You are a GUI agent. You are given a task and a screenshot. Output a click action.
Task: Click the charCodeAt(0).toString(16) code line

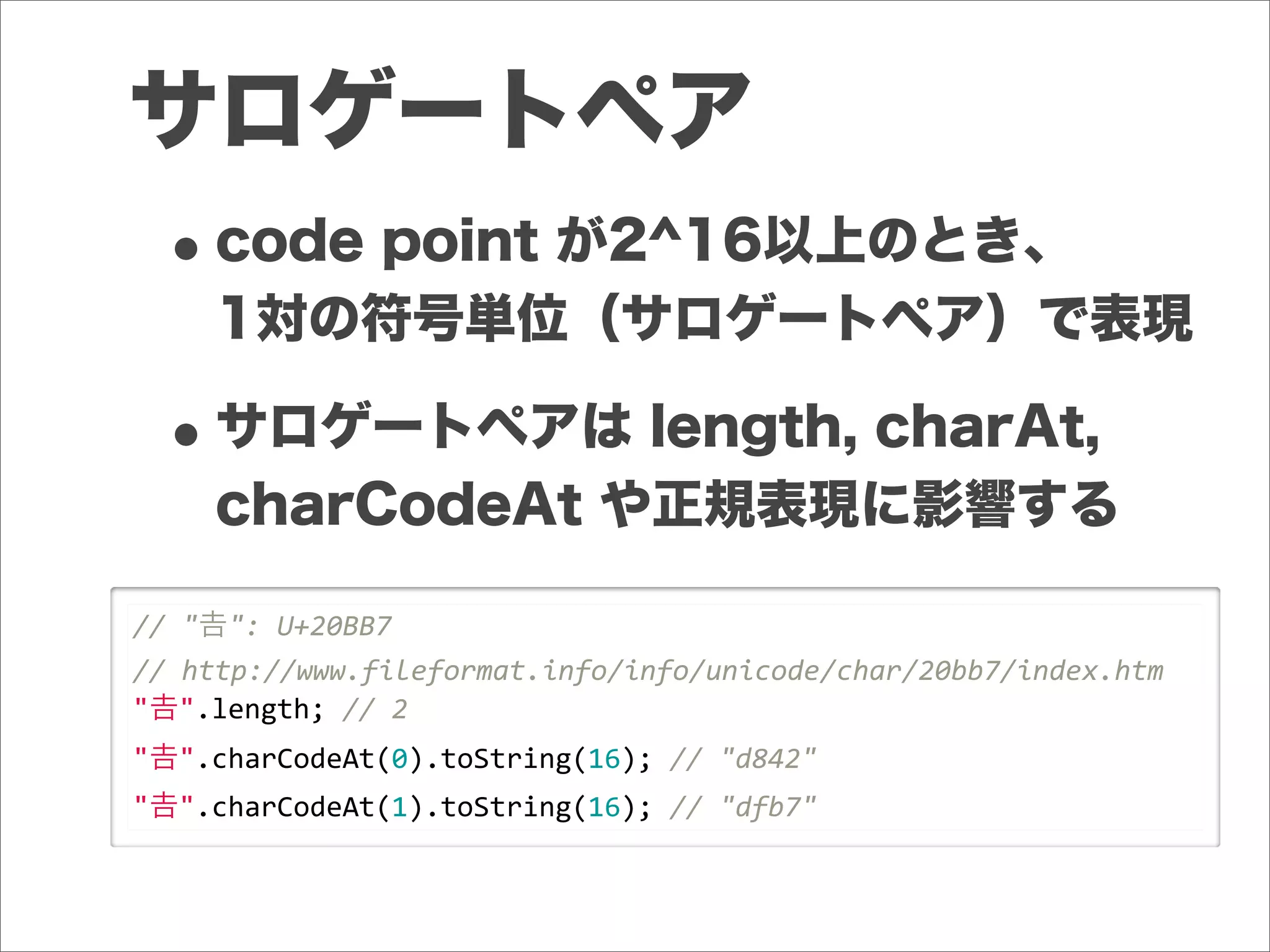(x=475, y=759)
